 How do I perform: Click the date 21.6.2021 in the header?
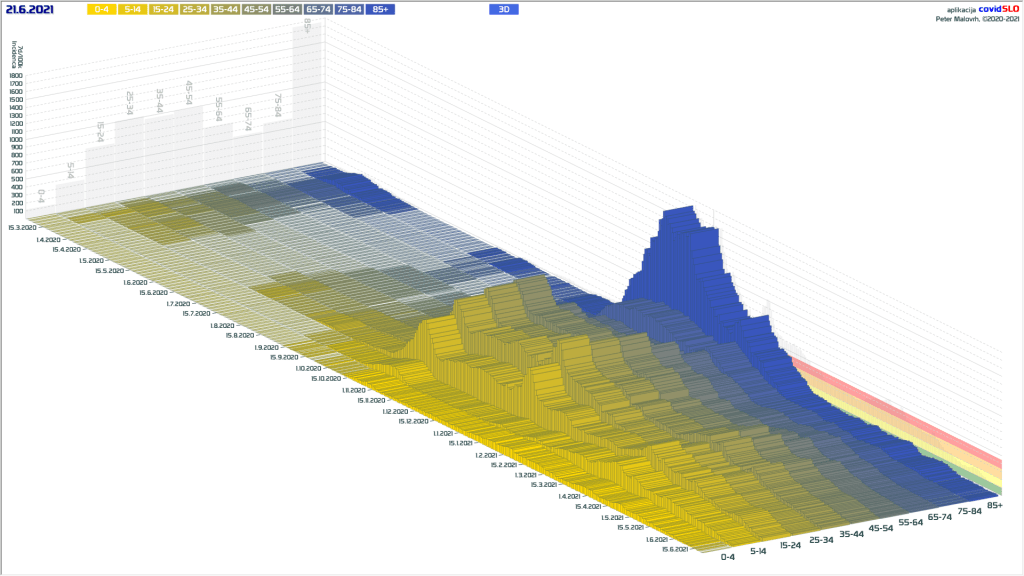click(x=31, y=9)
